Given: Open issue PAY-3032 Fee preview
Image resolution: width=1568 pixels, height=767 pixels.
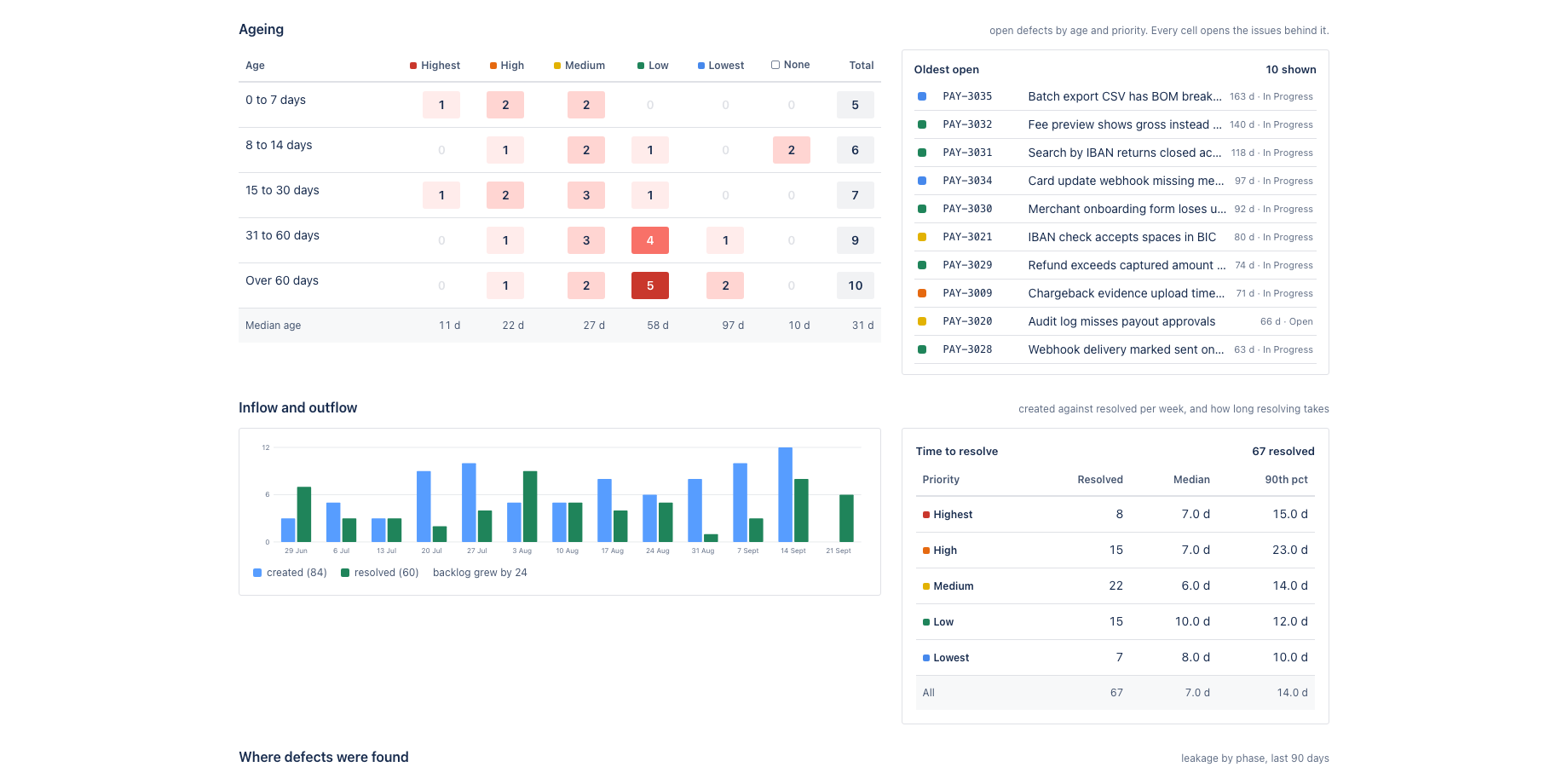Looking at the screenshot, I should pos(1115,124).
